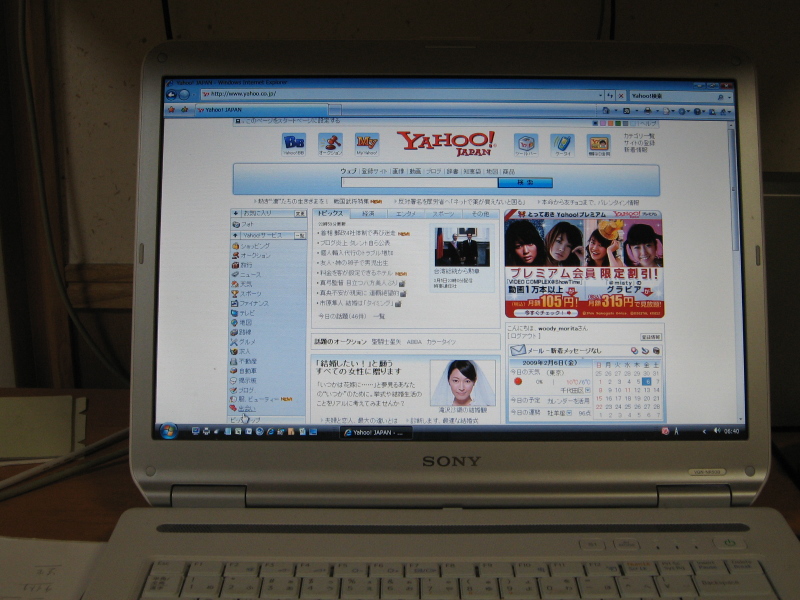The height and width of the screenshot is (600, 800).
Task: Select the エンタメ news tab
Action: 406,214
